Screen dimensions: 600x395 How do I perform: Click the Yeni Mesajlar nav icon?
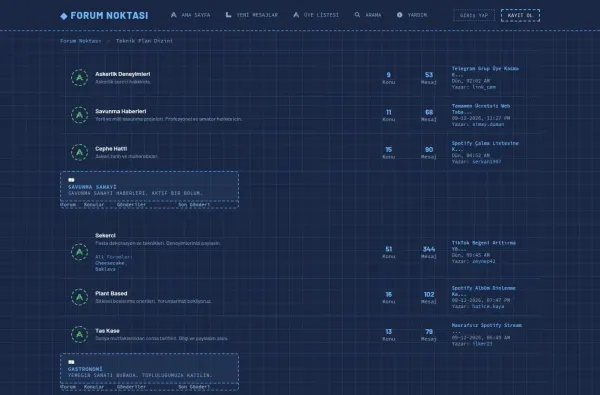click(228, 15)
